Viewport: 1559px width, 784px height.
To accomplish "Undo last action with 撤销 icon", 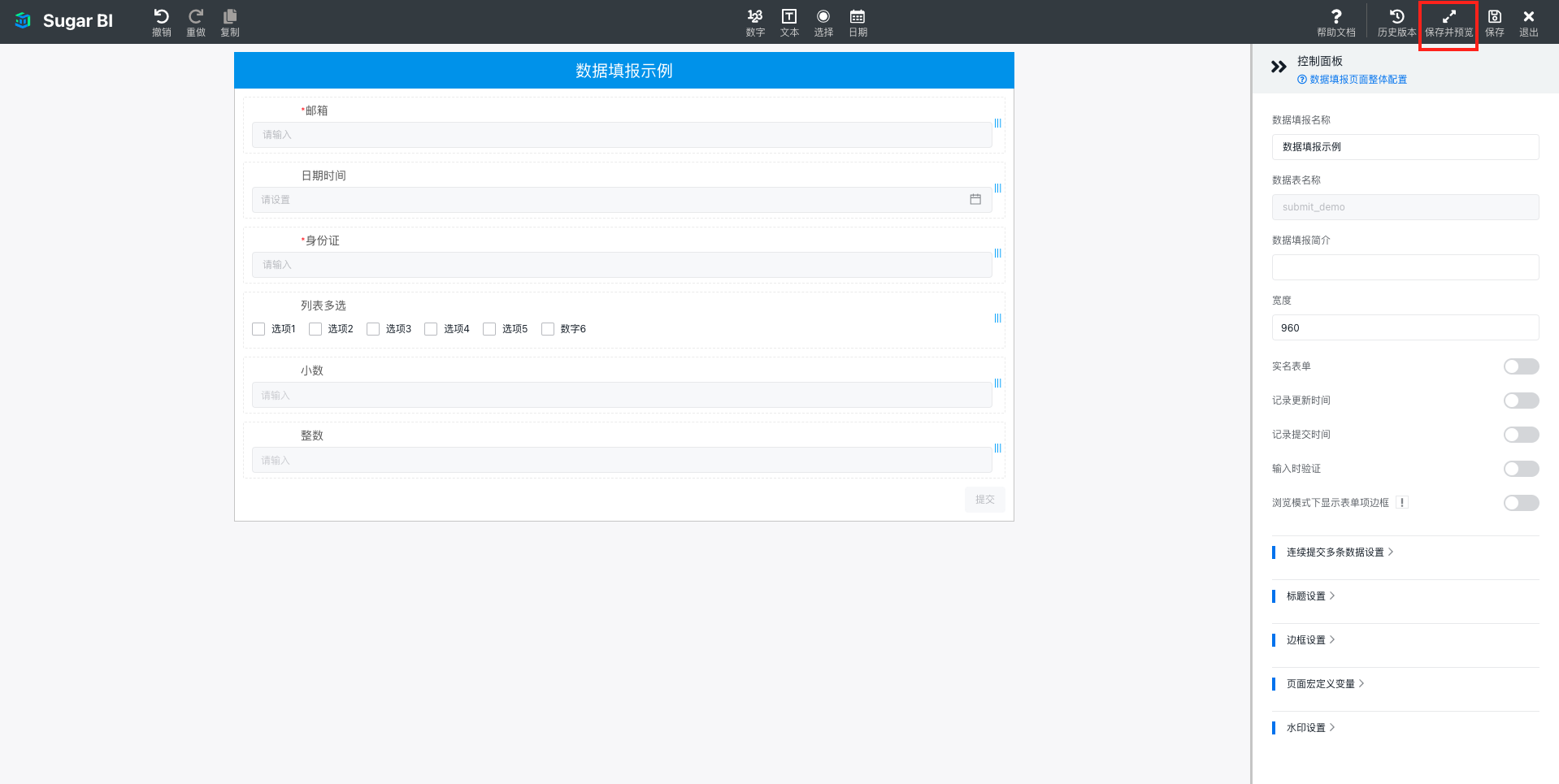I will click(162, 23).
